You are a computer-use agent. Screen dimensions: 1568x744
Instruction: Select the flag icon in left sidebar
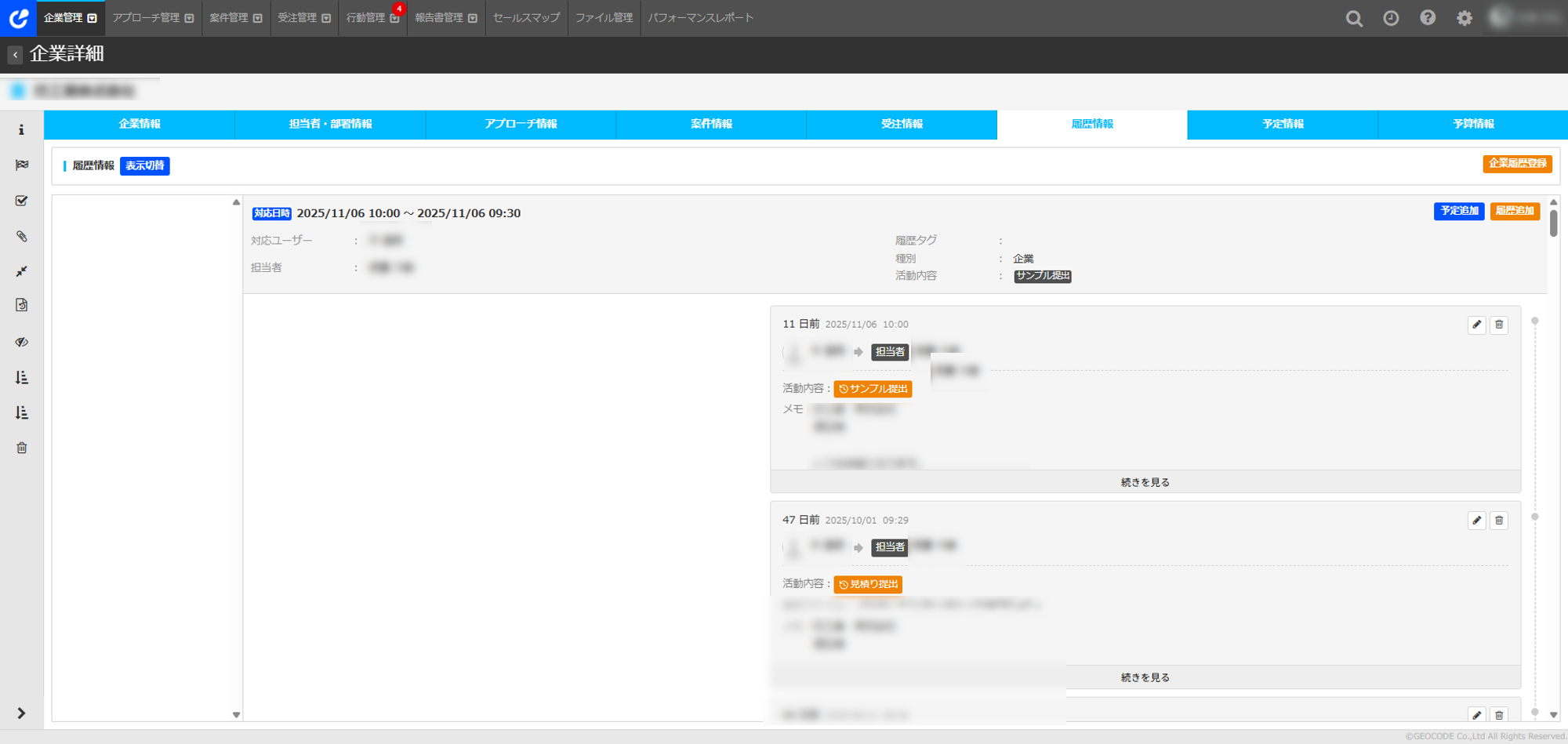tap(22, 165)
